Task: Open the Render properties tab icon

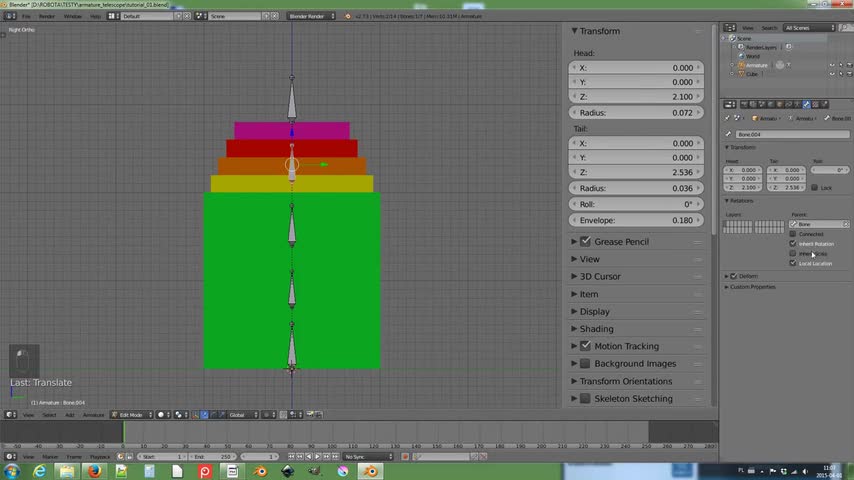Action: click(744, 104)
